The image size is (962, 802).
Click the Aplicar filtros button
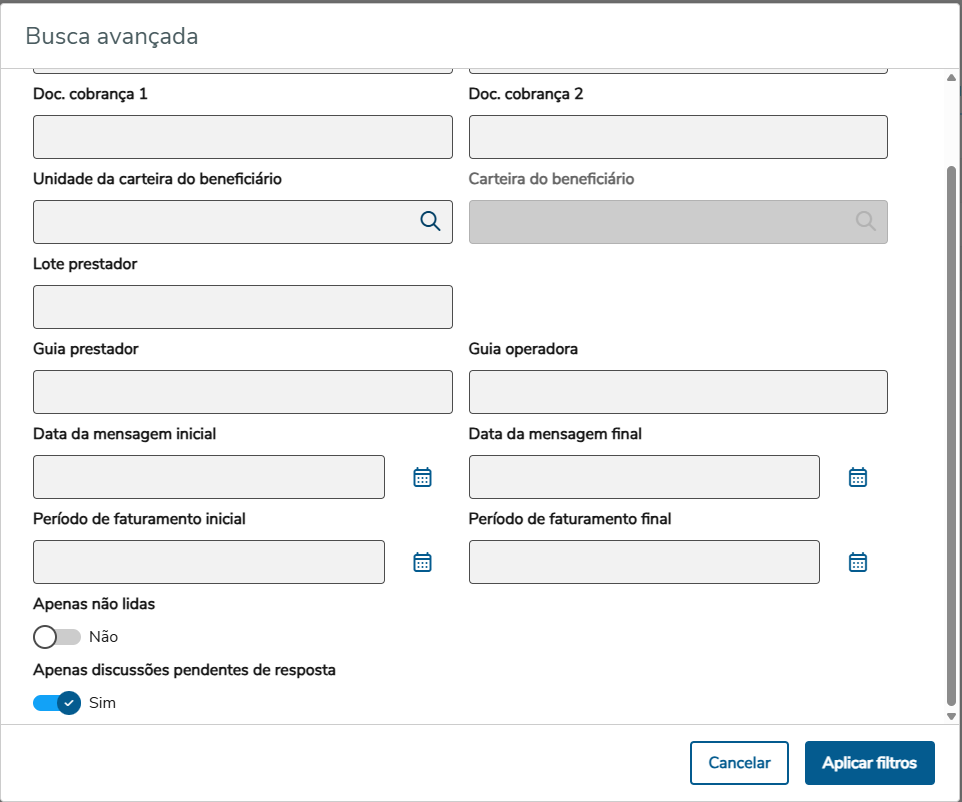(x=869, y=763)
